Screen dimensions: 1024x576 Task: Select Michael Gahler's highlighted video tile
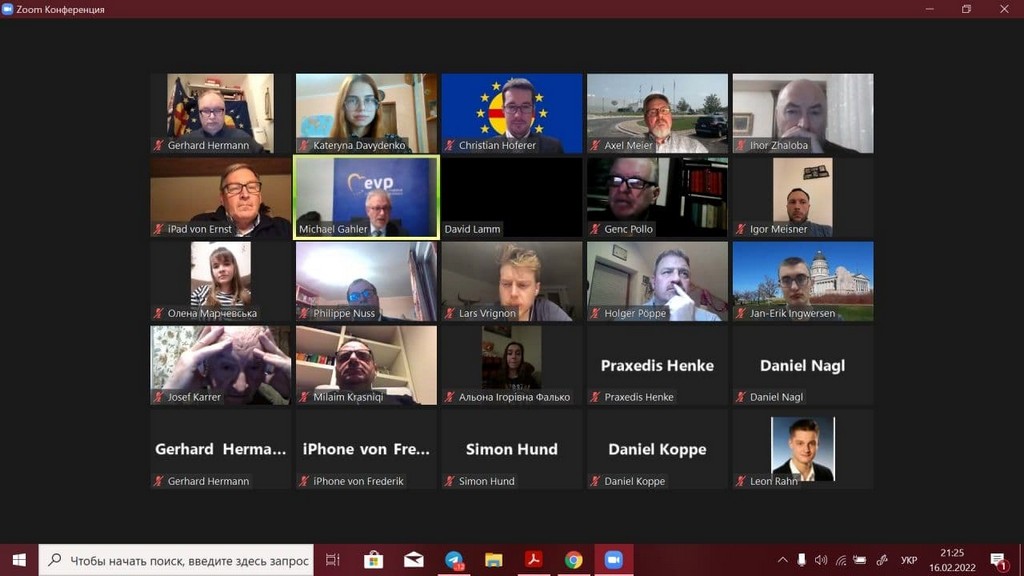coord(366,197)
